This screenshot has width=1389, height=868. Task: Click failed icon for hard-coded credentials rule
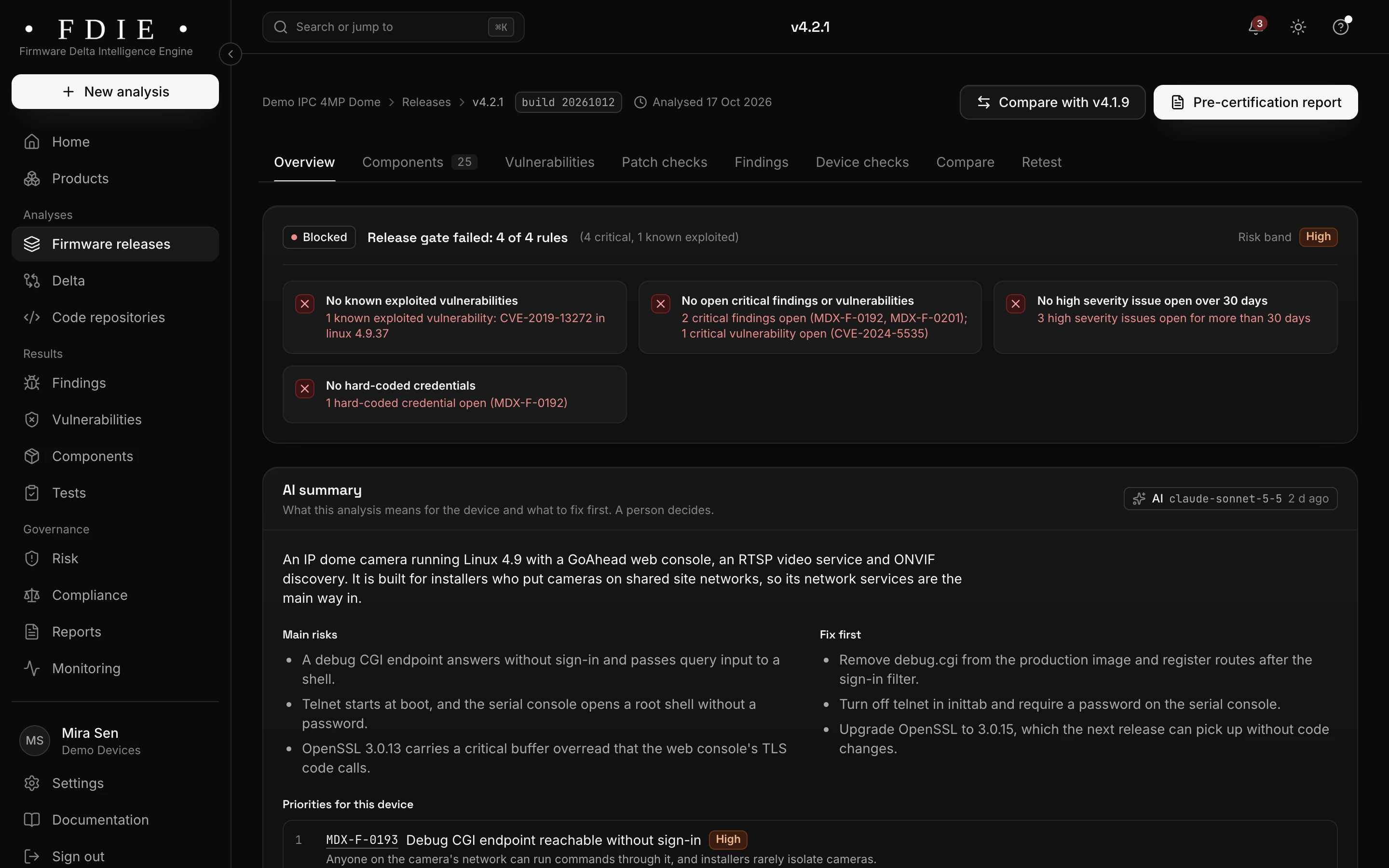coord(305,389)
